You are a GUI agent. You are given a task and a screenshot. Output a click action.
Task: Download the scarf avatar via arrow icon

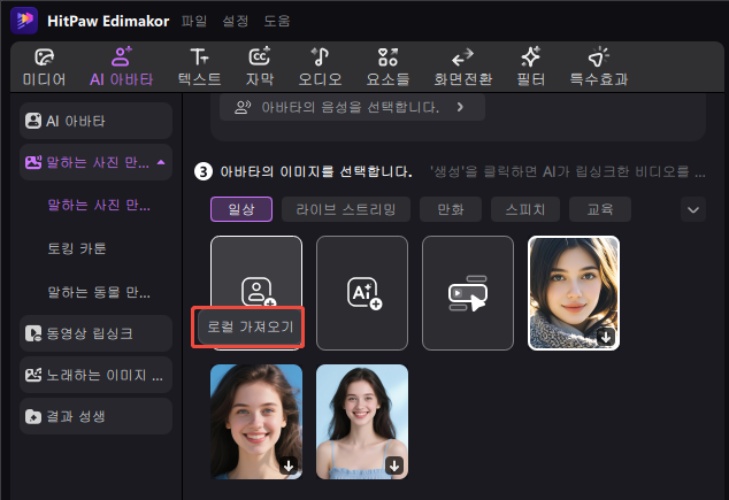point(606,337)
